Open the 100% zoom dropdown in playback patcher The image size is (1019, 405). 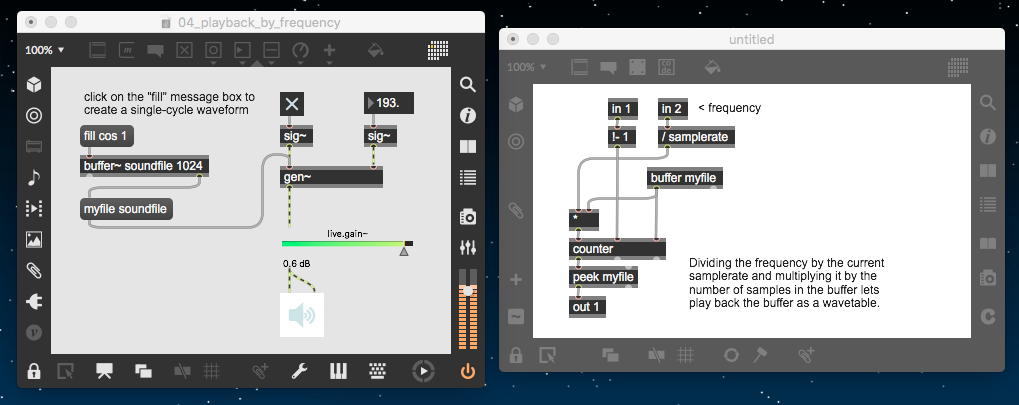45,50
